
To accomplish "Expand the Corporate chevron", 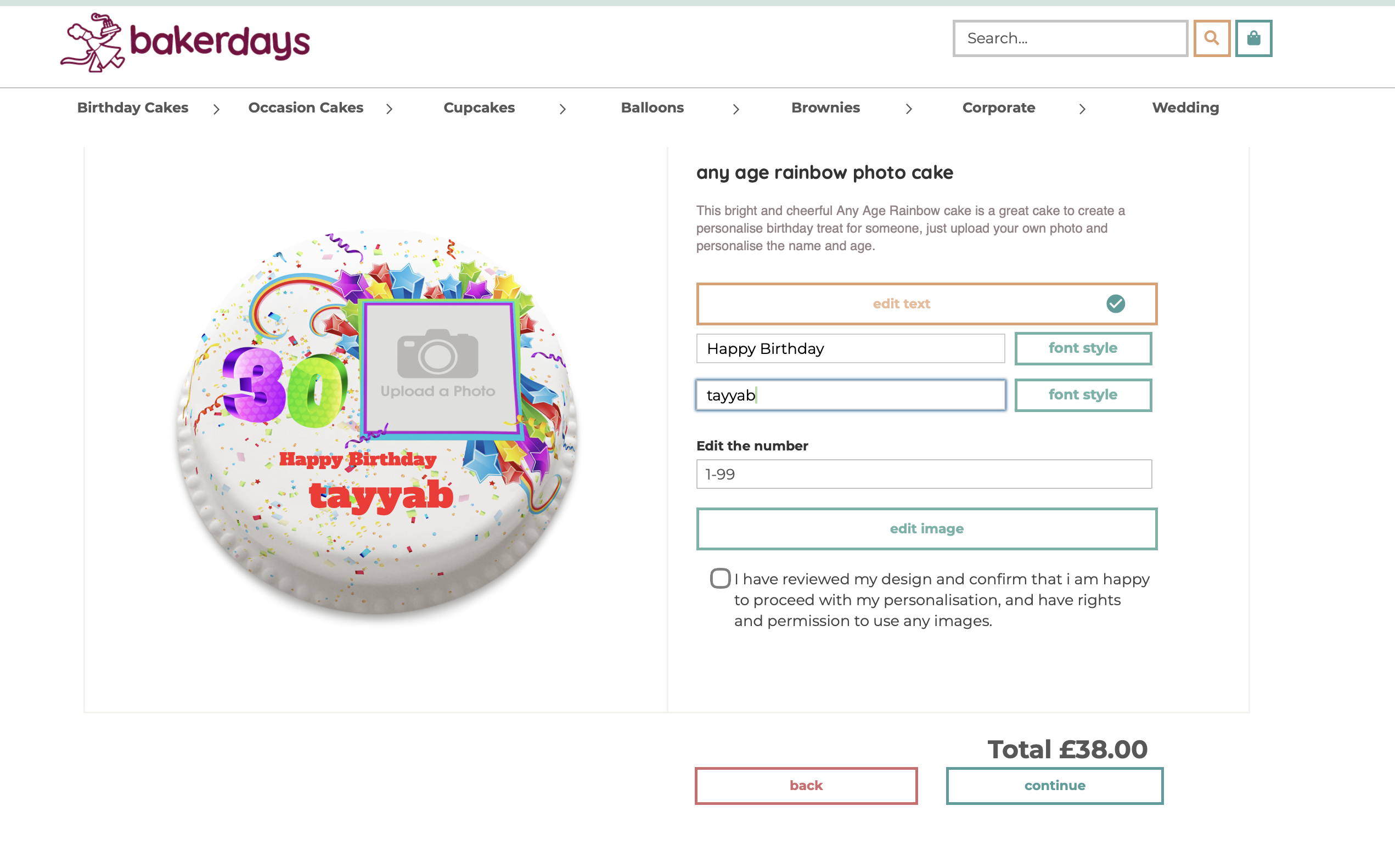I will [x=1082, y=109].
